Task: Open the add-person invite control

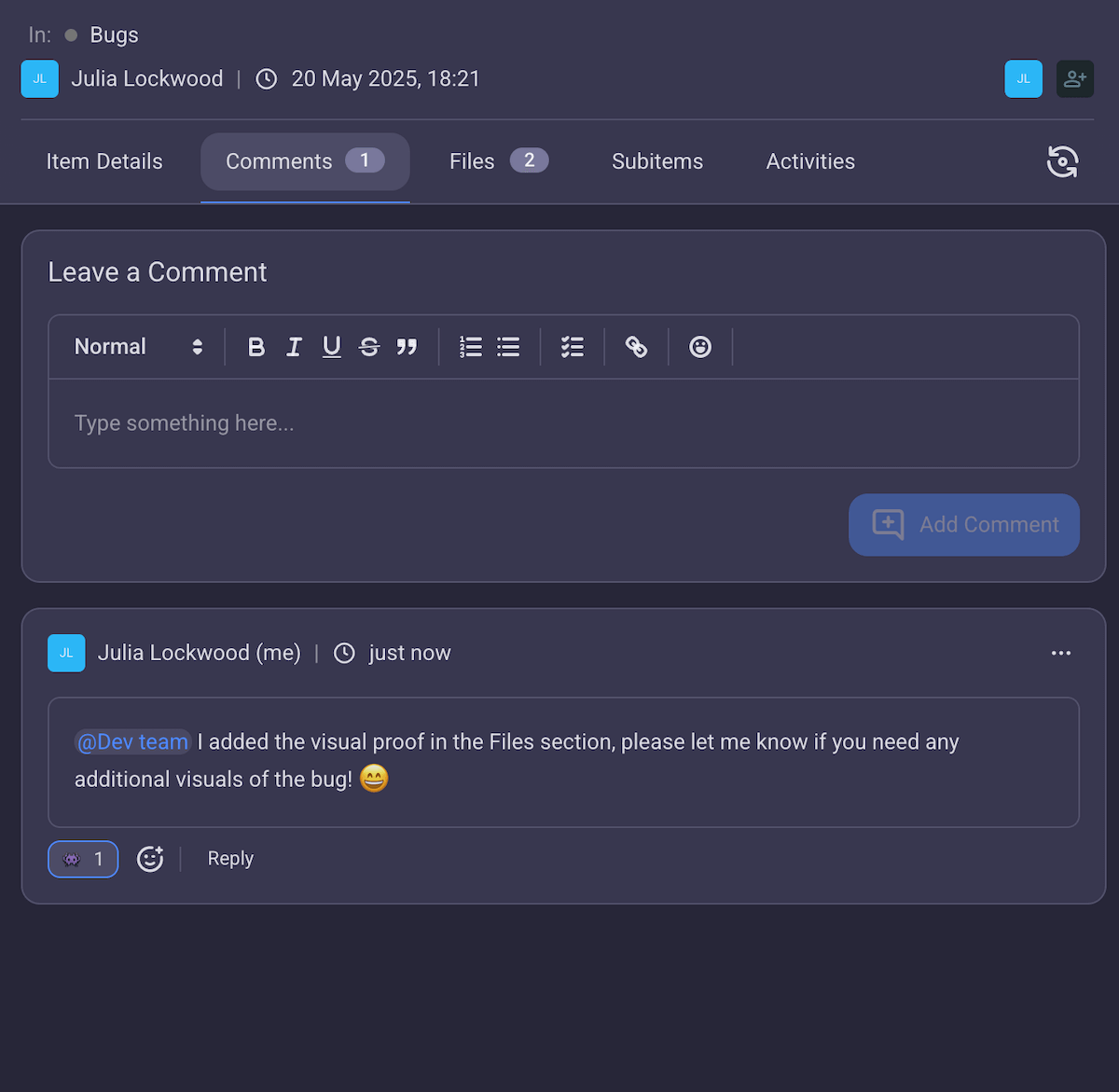Action: pyautogui.click(x=1075, y=78)
